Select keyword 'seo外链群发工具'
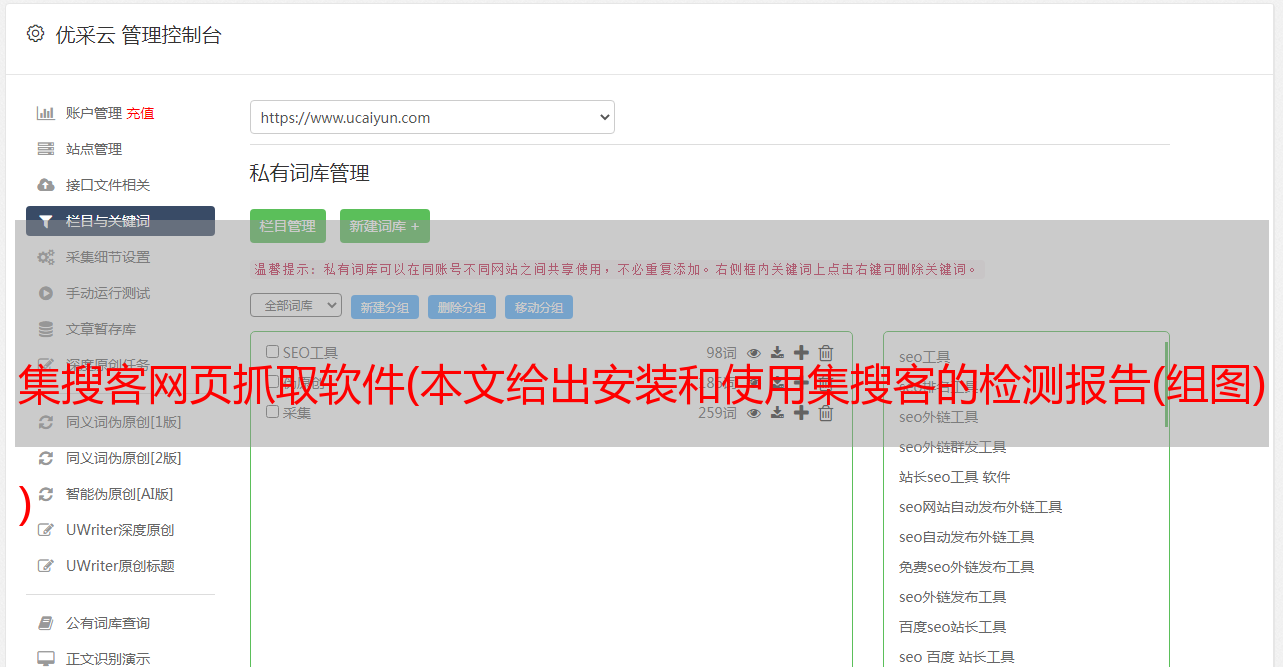 point(952,447)
